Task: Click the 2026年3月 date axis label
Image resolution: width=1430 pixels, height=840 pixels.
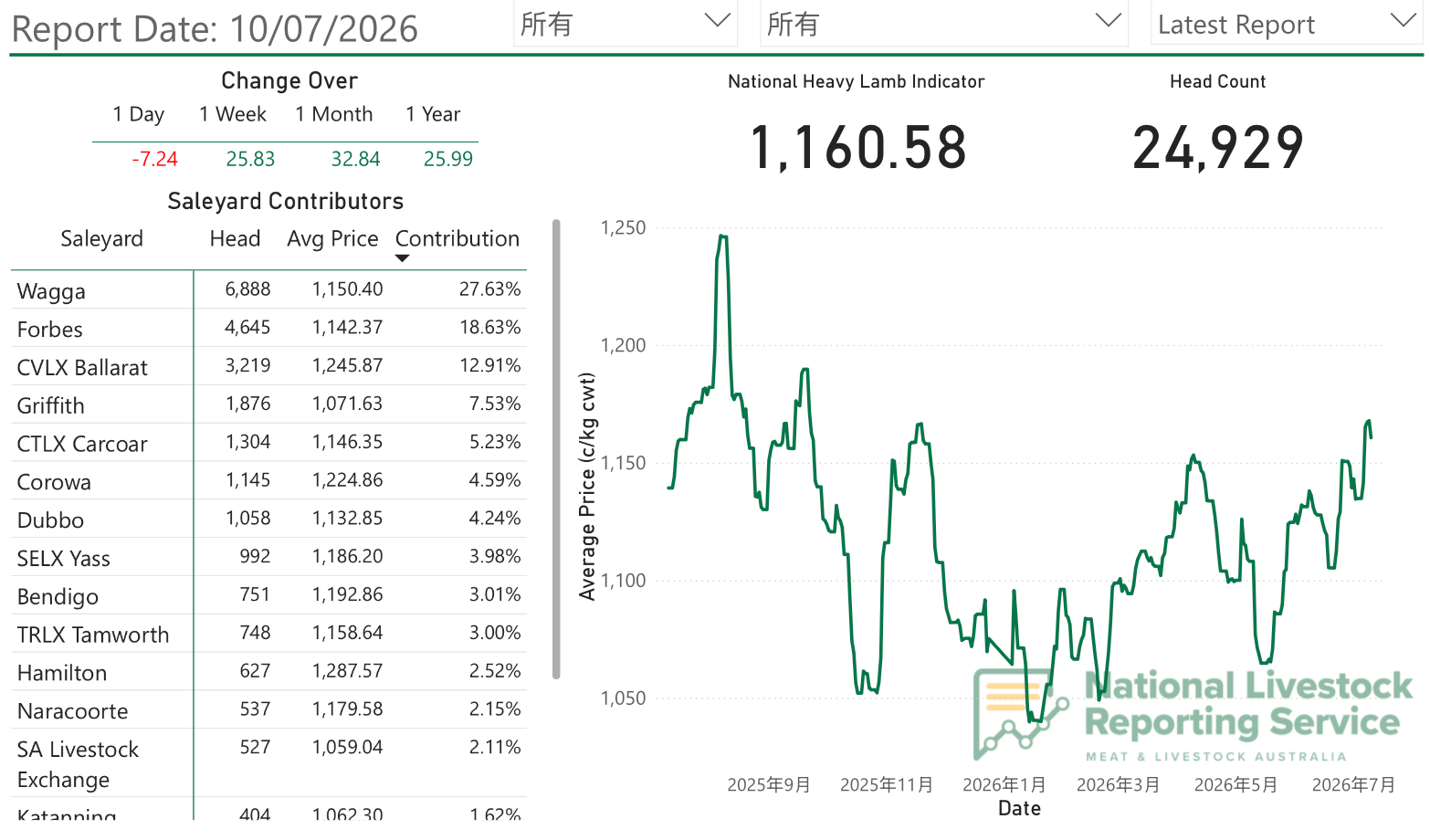Action: coord(1119,785)
